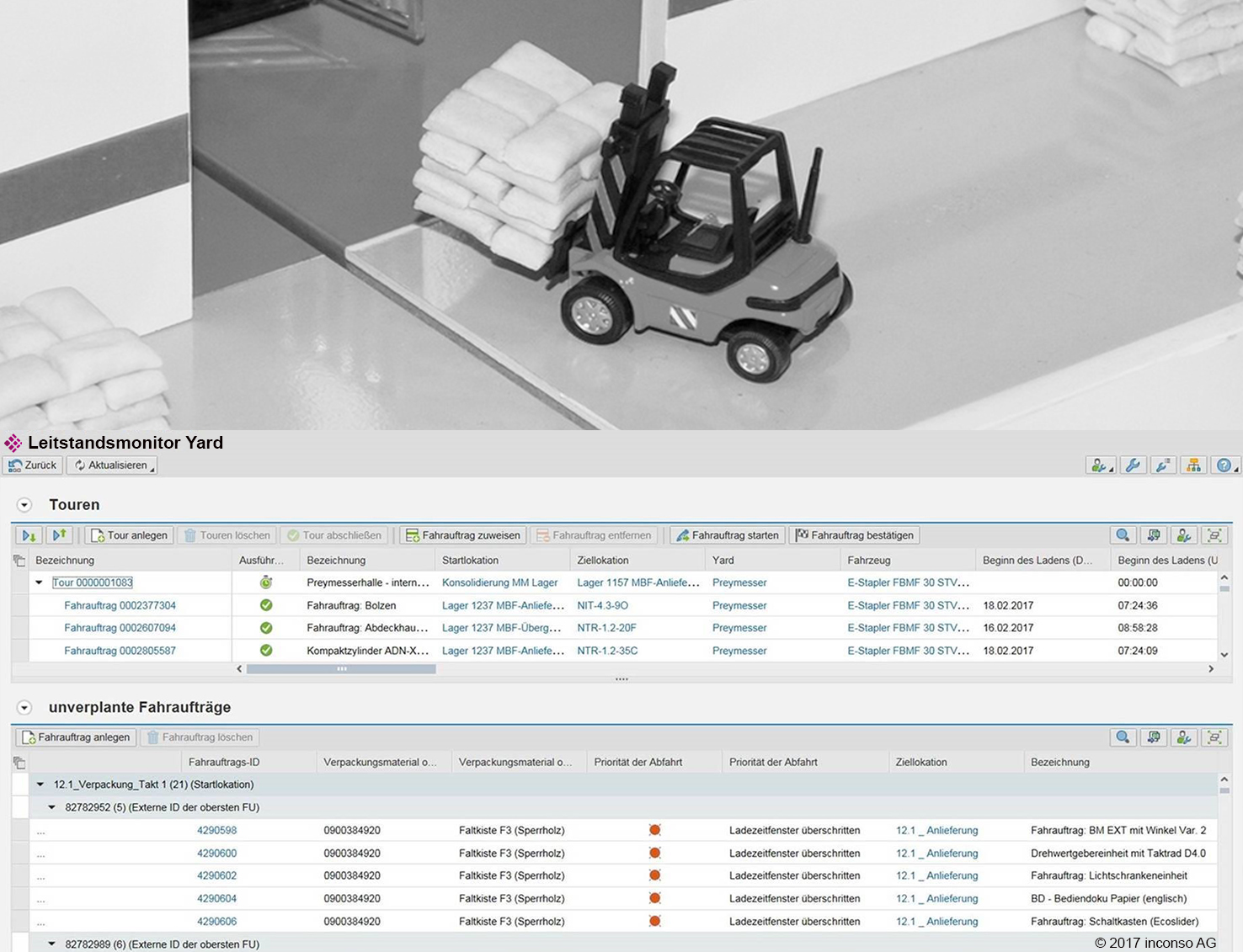Click the Startlokation column header

click(470, 561)
